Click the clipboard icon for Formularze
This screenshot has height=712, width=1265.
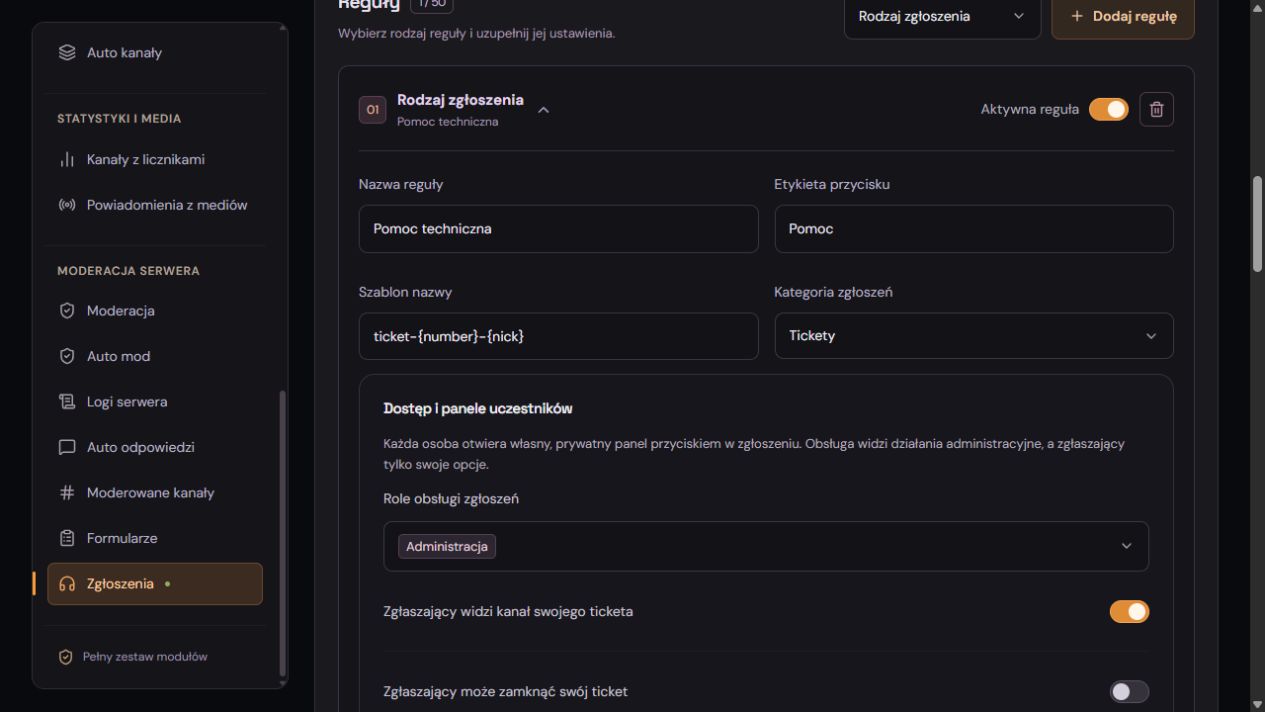68,539
